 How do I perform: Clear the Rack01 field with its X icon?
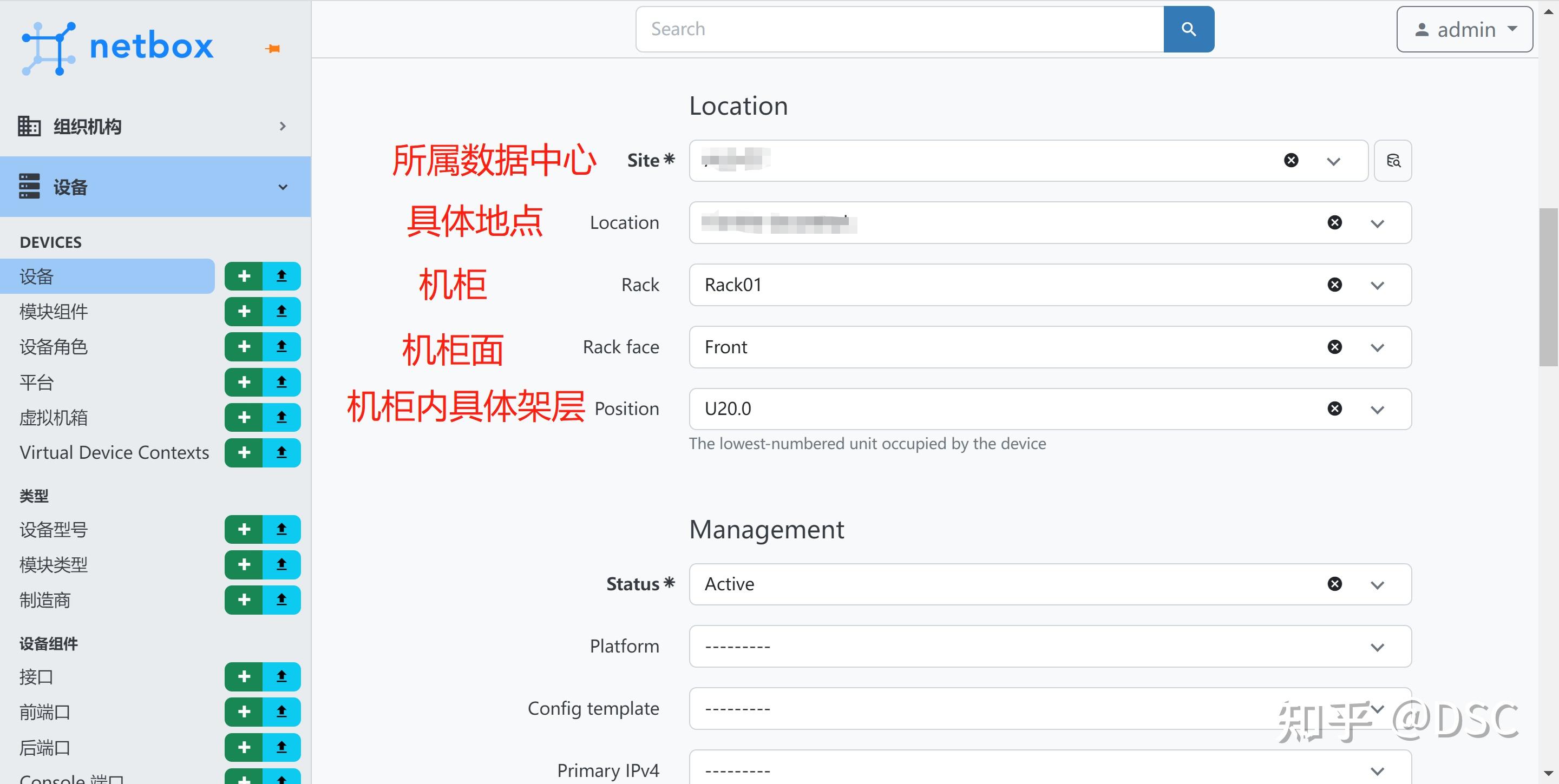tap(1334, 284)
